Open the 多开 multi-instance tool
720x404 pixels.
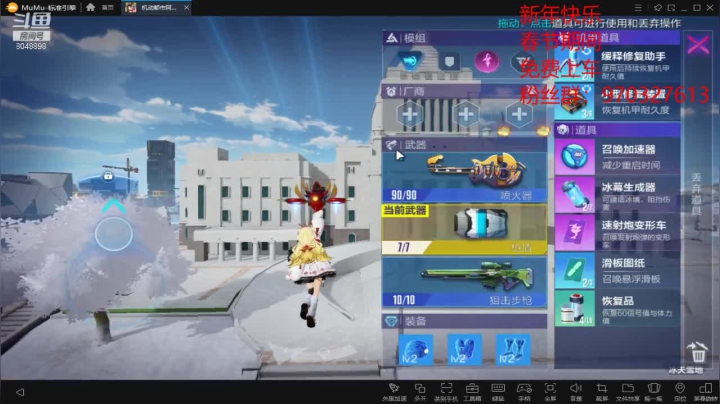pyautogui.click(x=420, y=392)
